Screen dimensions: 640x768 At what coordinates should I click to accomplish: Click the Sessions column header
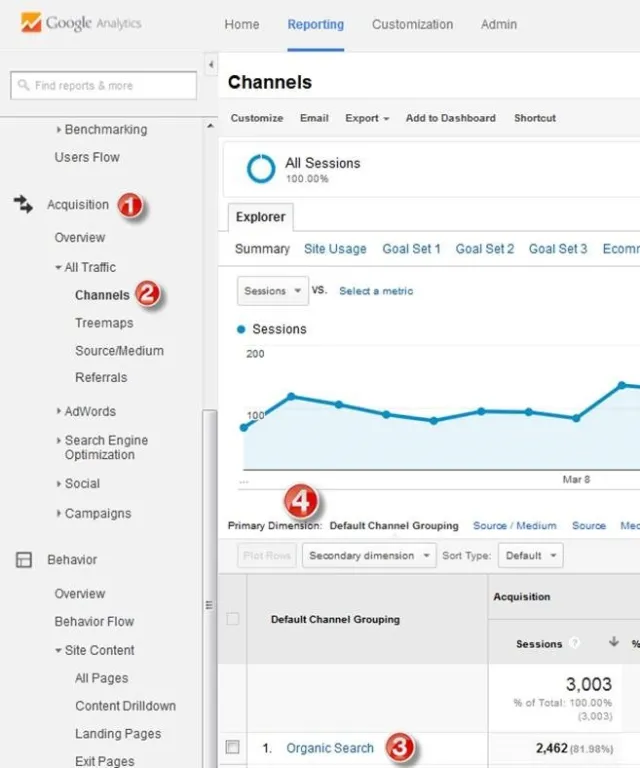pyautogui.click(x=539, y=644)
